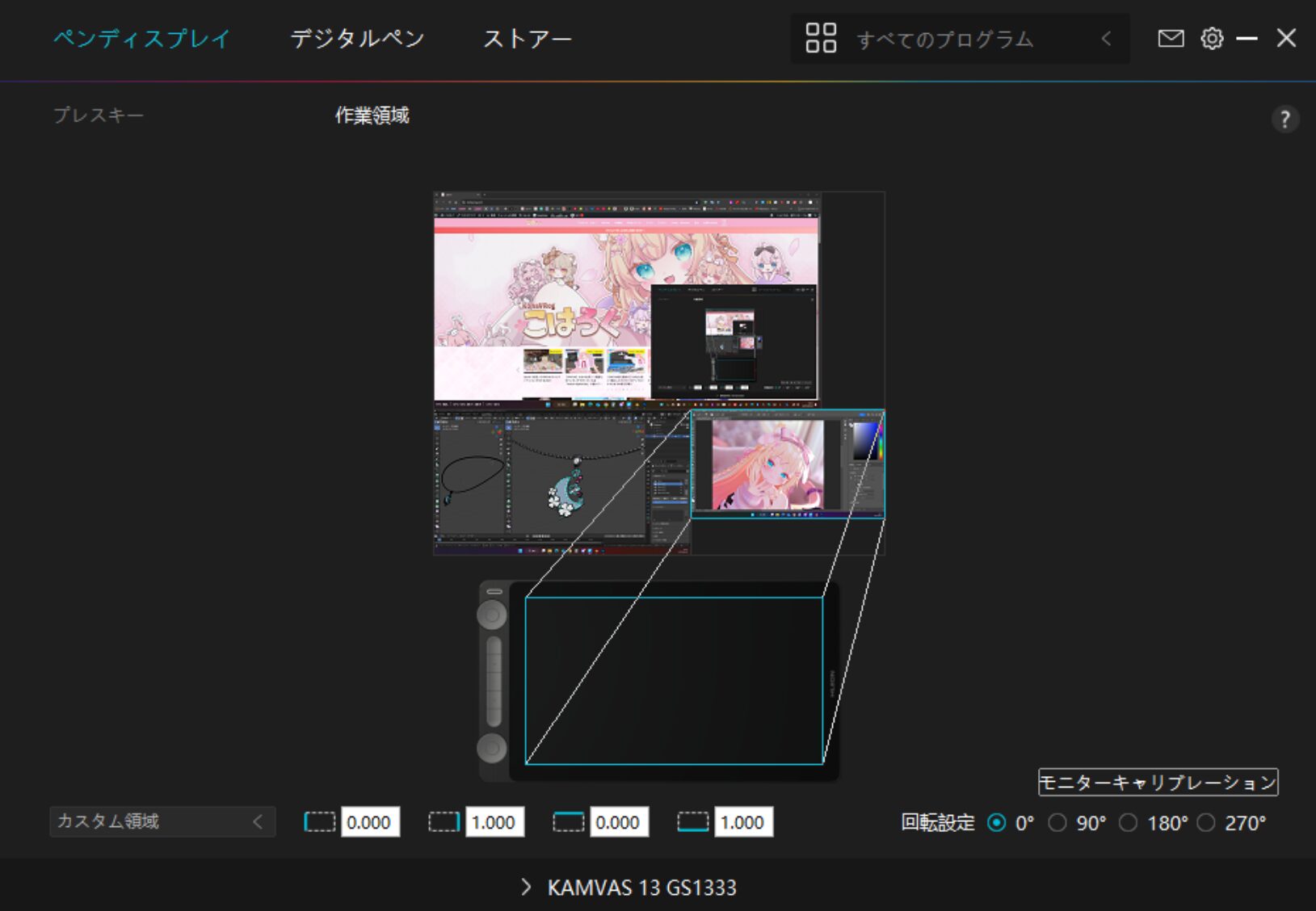Click the all programs grid icon
1316x911 pixels.
[821, 38]
